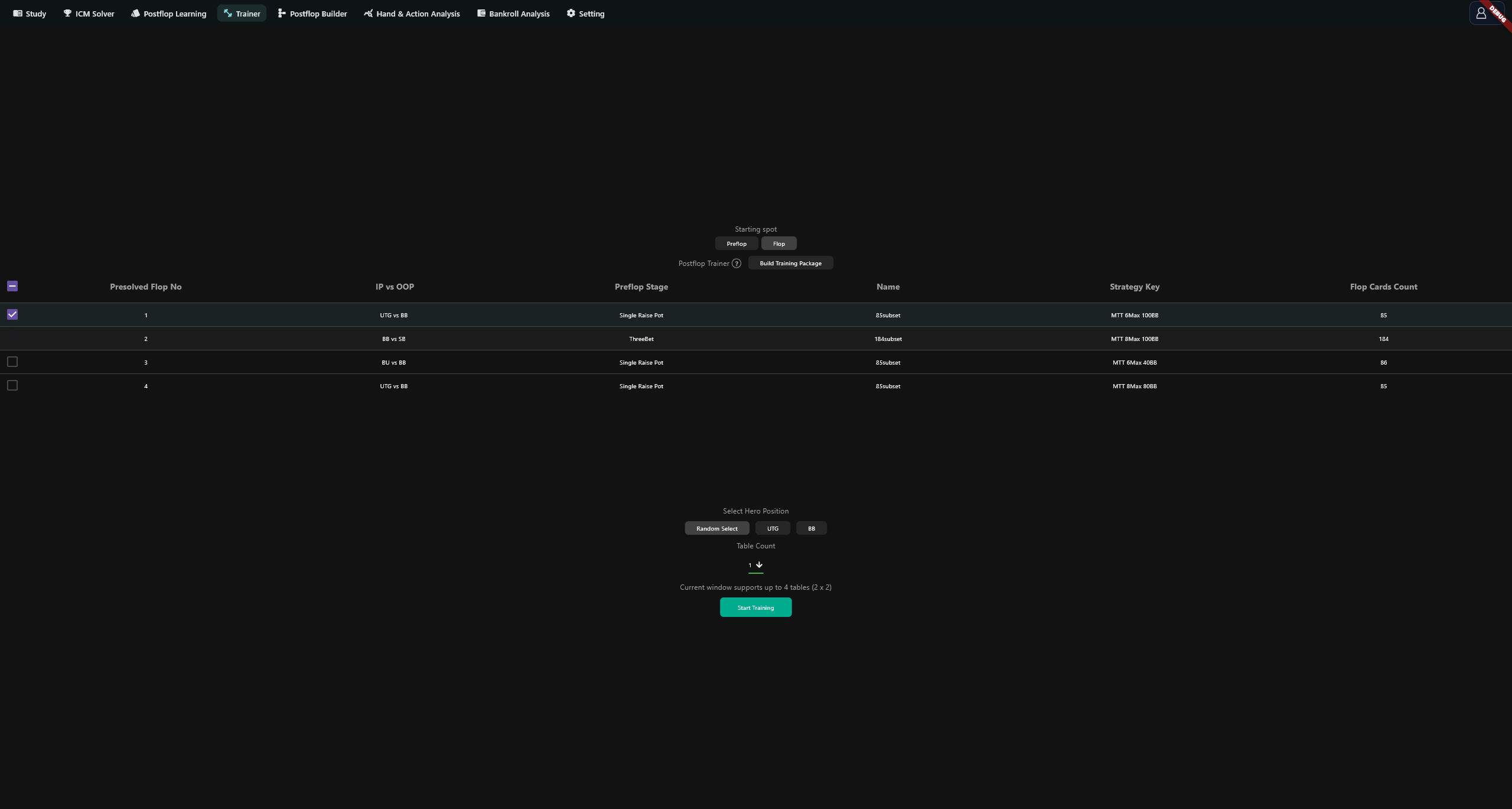Open the ICM Solver tab
This screenshot has height=809, width=1512.
[x=89, y=14]
